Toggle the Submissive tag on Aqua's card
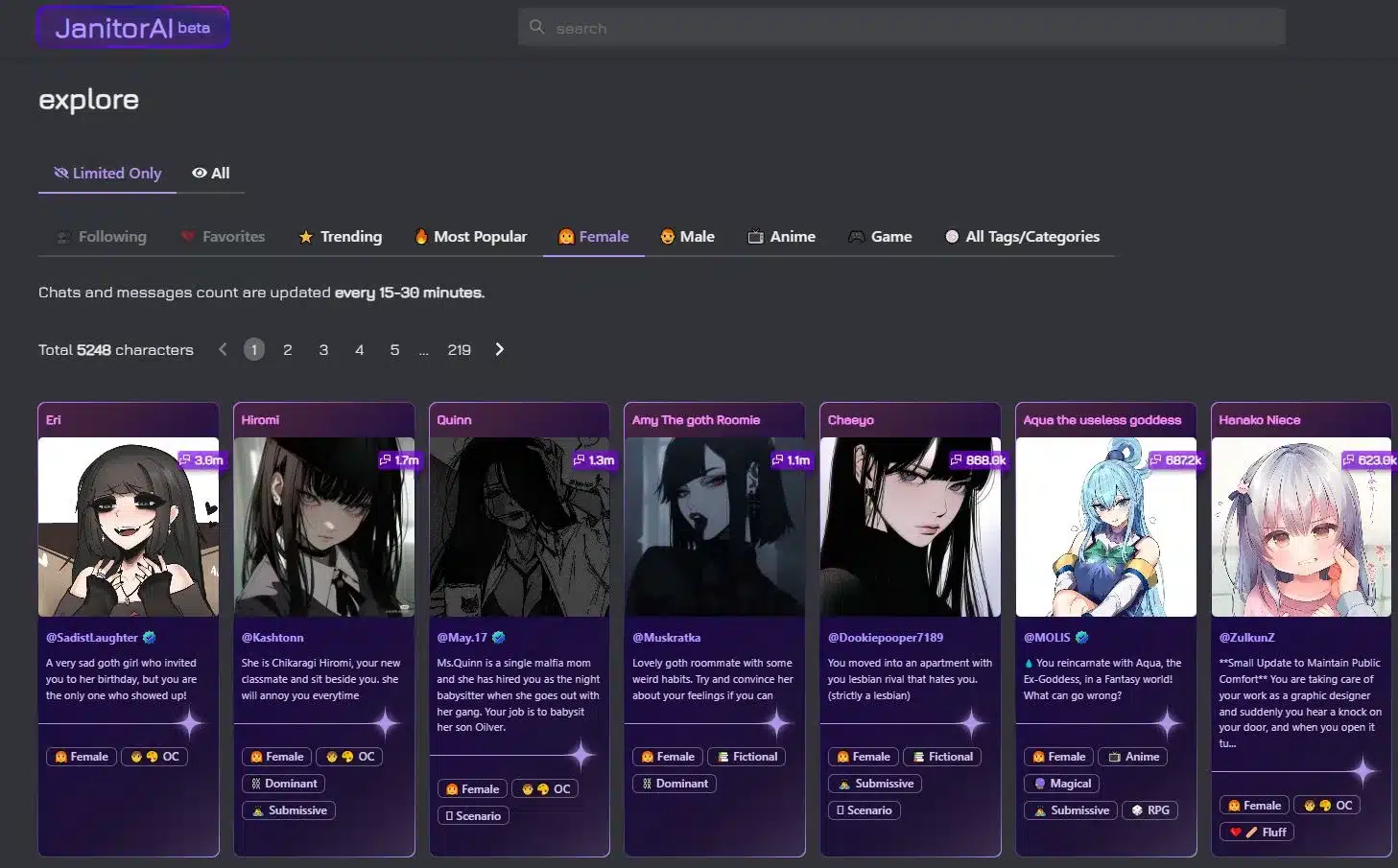Image resolution: width=1398 pixels, height=868 pixels. 1070,810
